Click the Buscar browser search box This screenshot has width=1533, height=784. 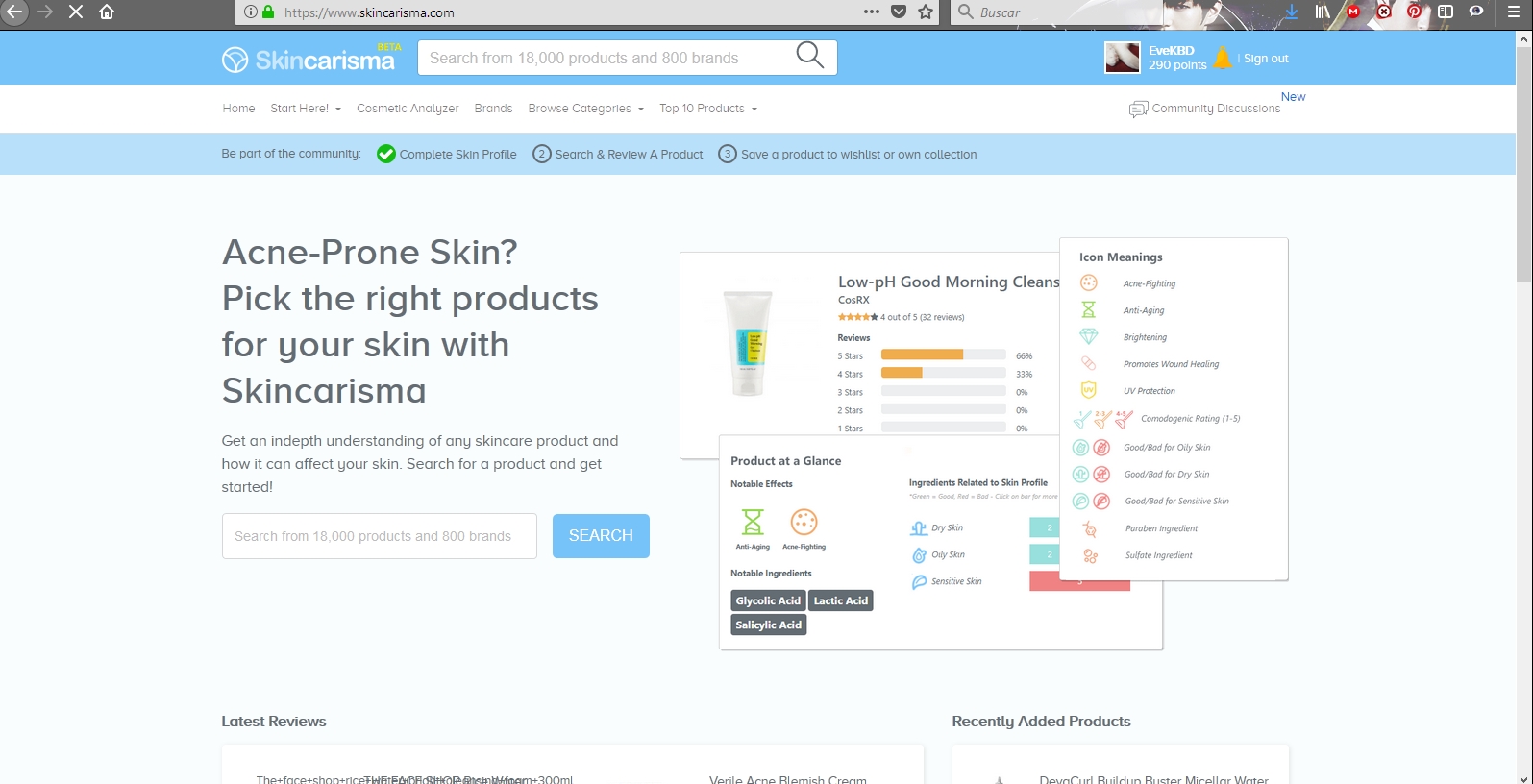pos(1057,12)
